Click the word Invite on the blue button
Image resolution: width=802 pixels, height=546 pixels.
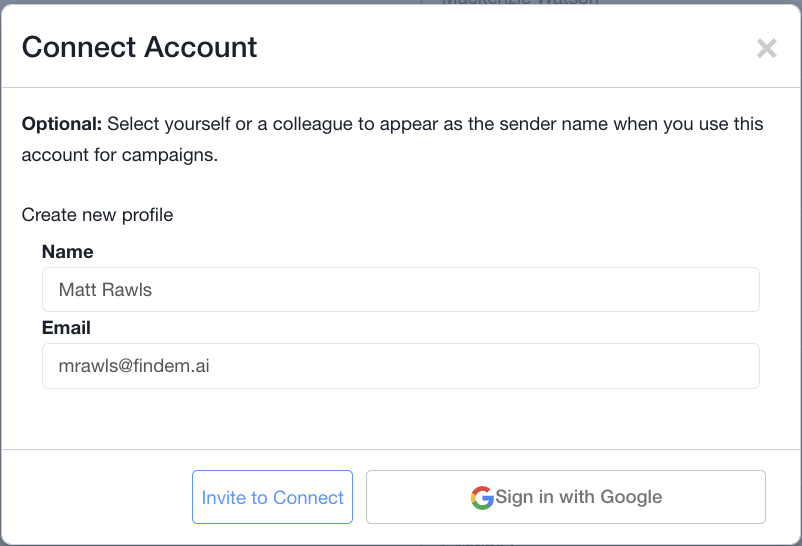(223, 497)
